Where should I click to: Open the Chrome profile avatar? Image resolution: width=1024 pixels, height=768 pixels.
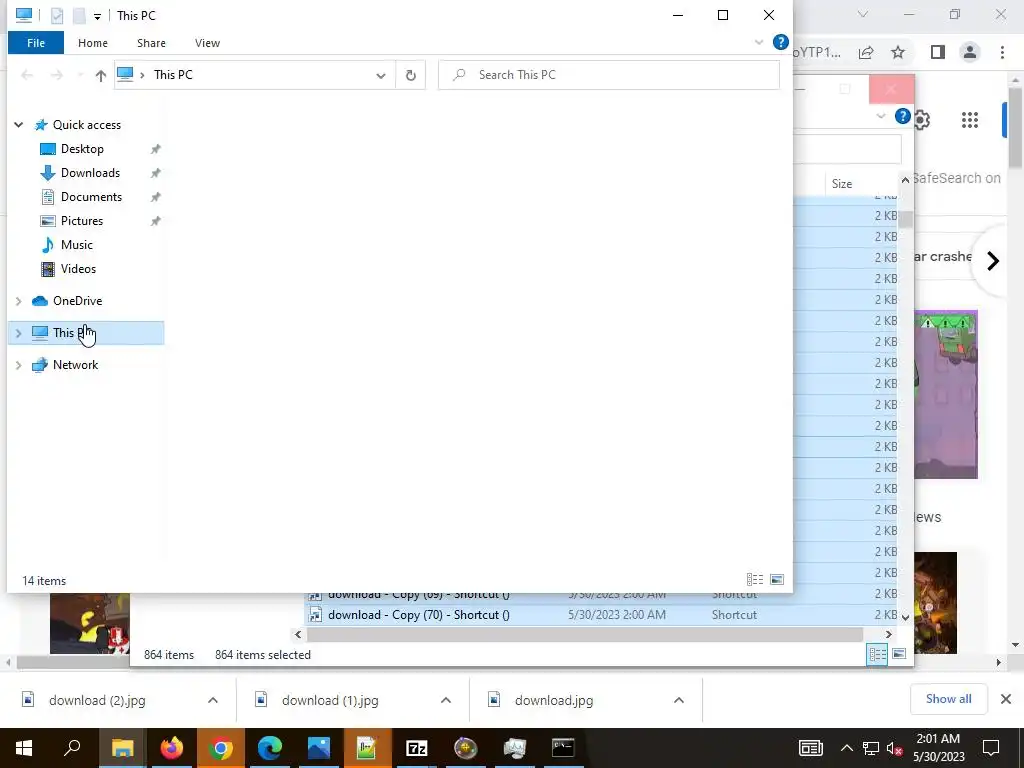click(970, 52)
